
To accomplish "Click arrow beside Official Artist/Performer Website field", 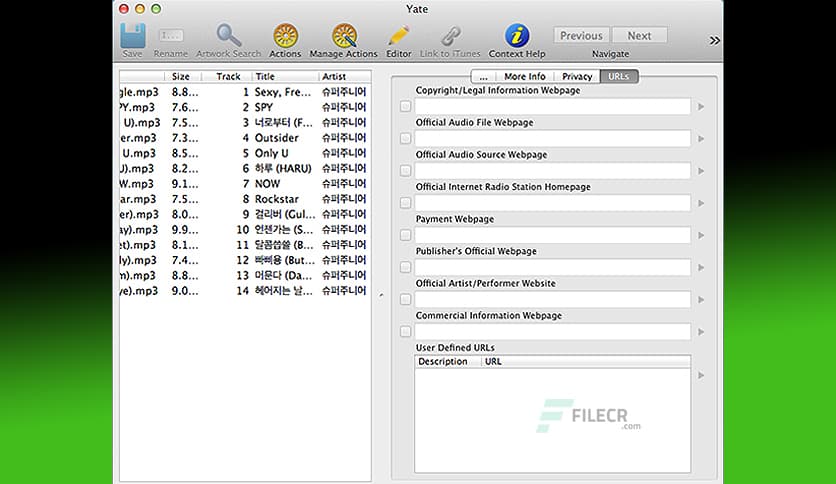I will coord(701,300).
